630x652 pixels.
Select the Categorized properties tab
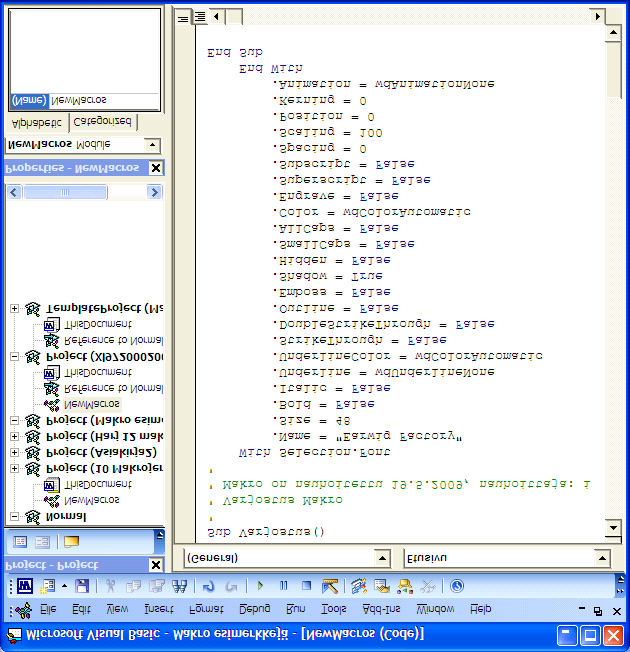(x=102, y=122)
